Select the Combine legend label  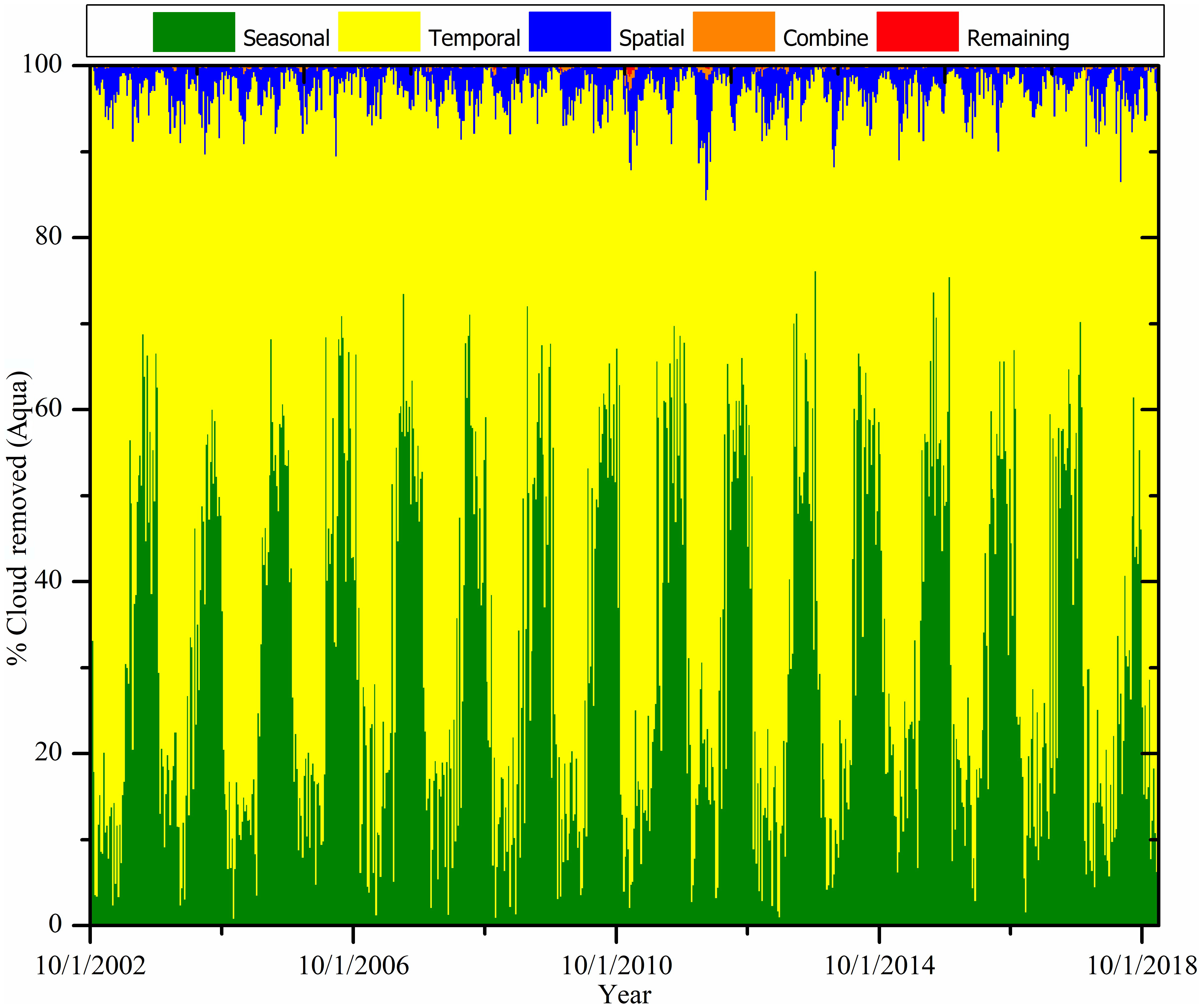coord(825,38)
